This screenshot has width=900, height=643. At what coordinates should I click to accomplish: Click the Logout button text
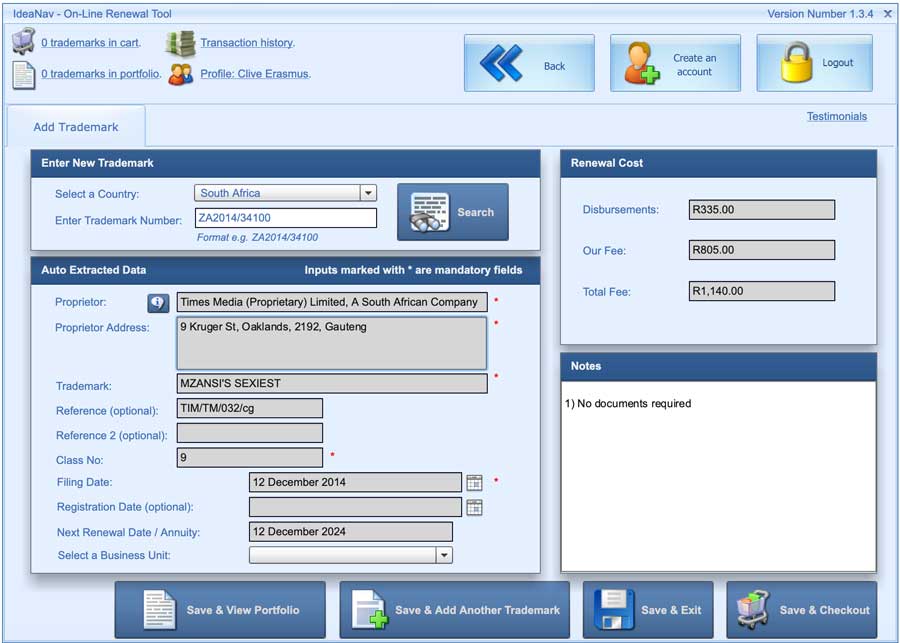[x=837, y=63]
